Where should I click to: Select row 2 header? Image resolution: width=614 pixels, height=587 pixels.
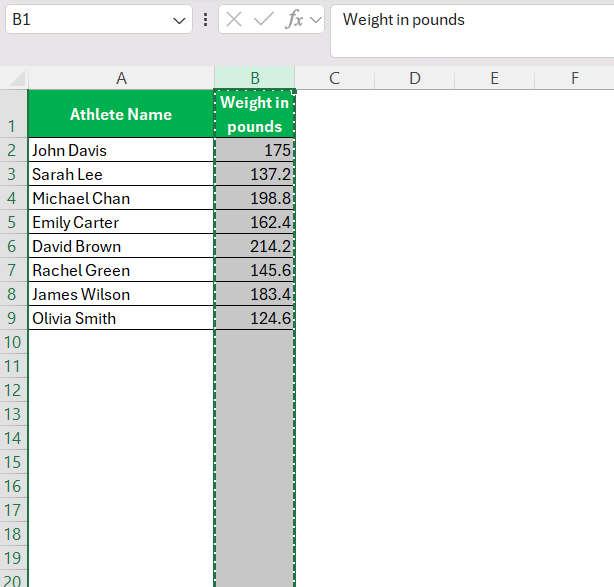click(x=14, y=150)
